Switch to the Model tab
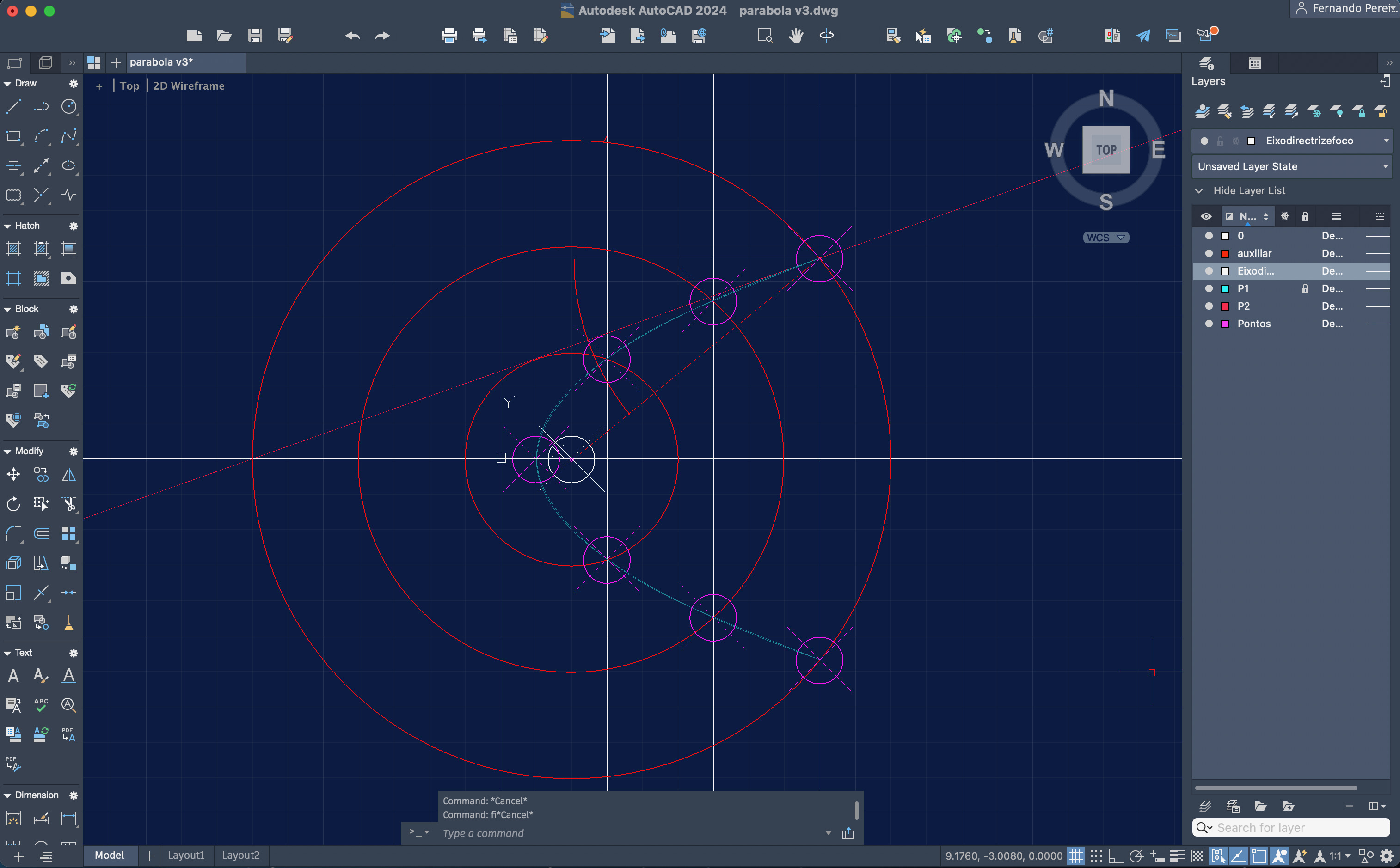1400x868 pixels. click(x=109, y=856)
